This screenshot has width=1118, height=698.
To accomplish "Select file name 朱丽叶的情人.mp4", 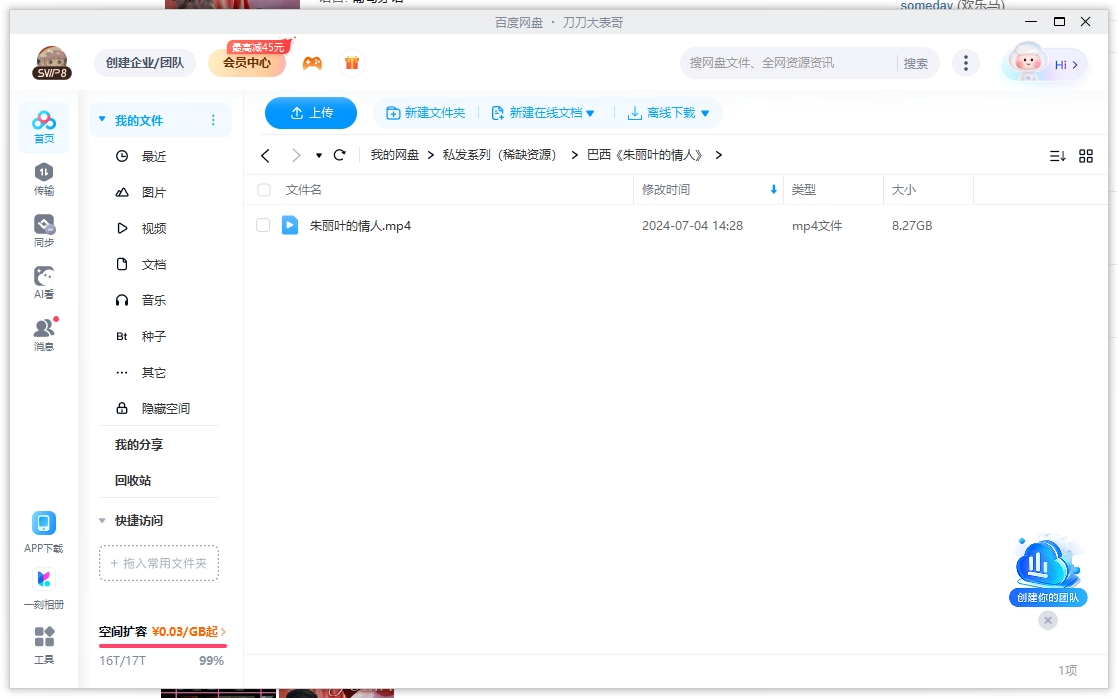I will 360,226.
